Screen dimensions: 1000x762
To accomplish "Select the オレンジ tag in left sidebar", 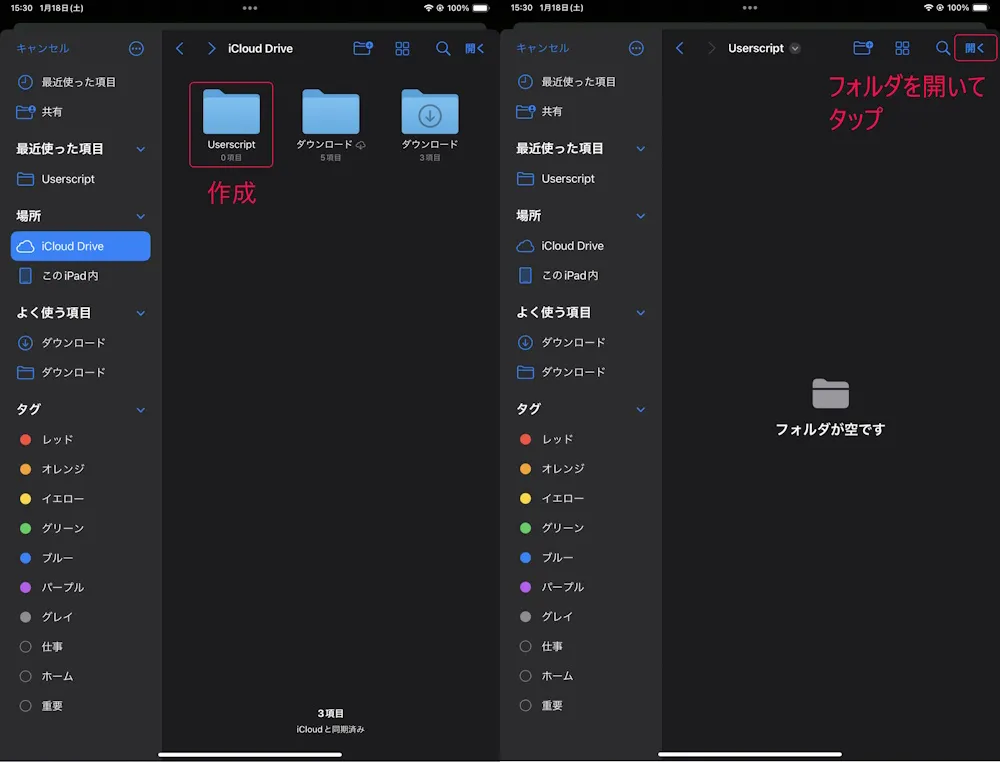I will coord(80,469).
